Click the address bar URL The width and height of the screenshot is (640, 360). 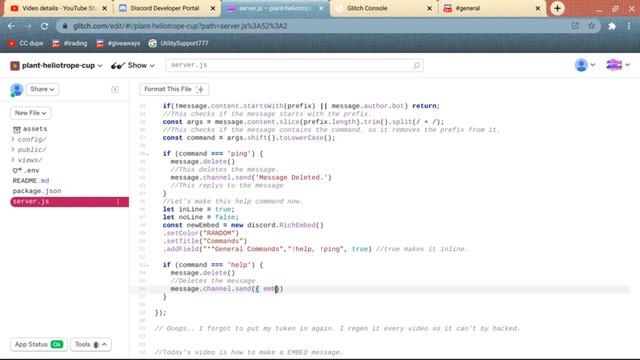pyautogui.click(x=180, y=26)
